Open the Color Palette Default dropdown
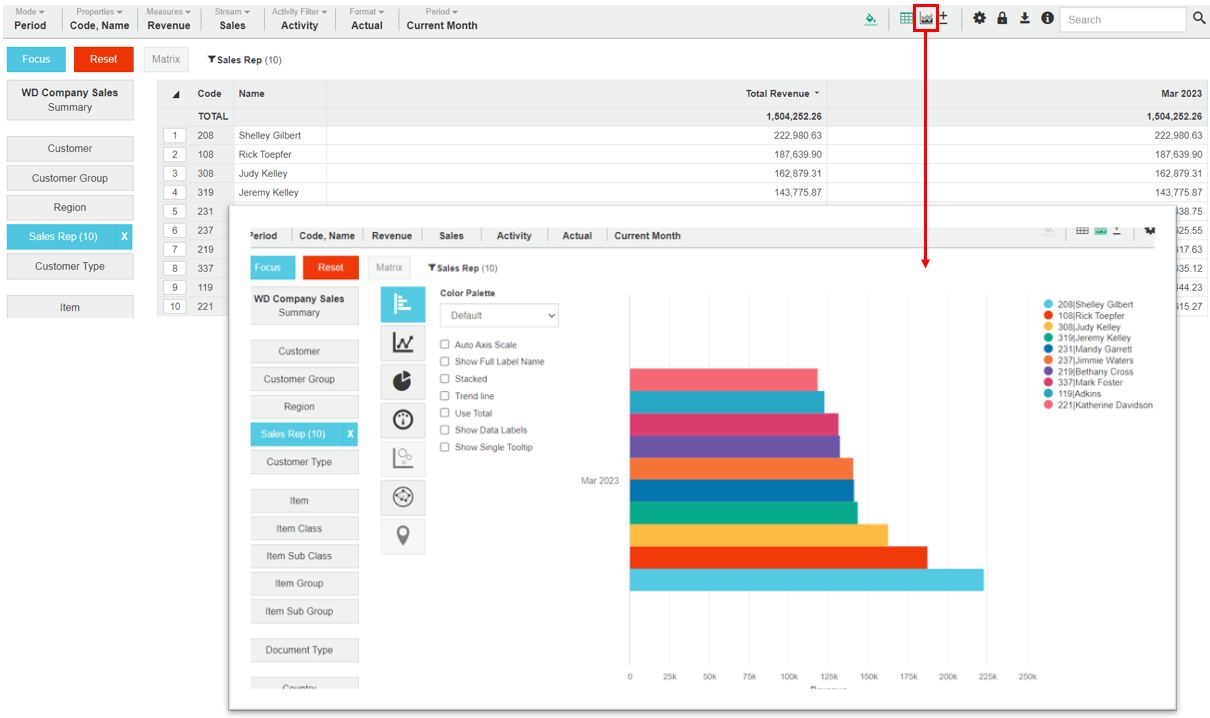The image size is (1210, 718). pyautogui.click(x=499, y=315)
